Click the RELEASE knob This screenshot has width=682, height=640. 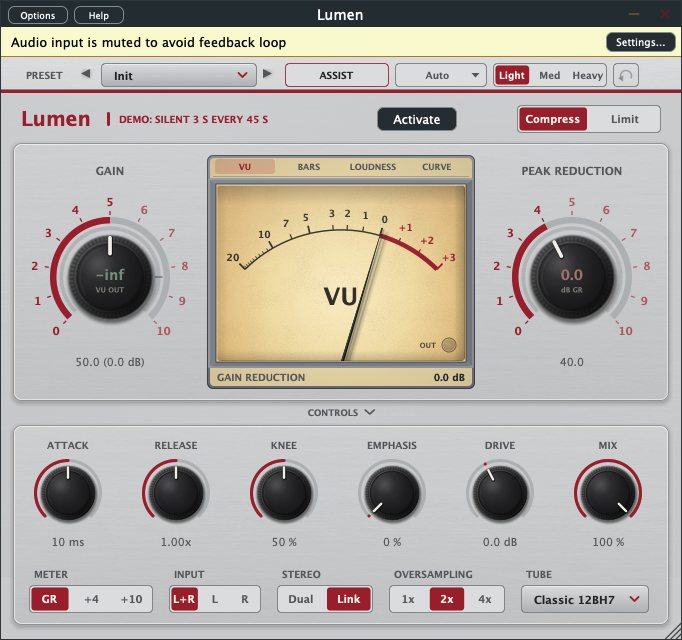point(176,493)
